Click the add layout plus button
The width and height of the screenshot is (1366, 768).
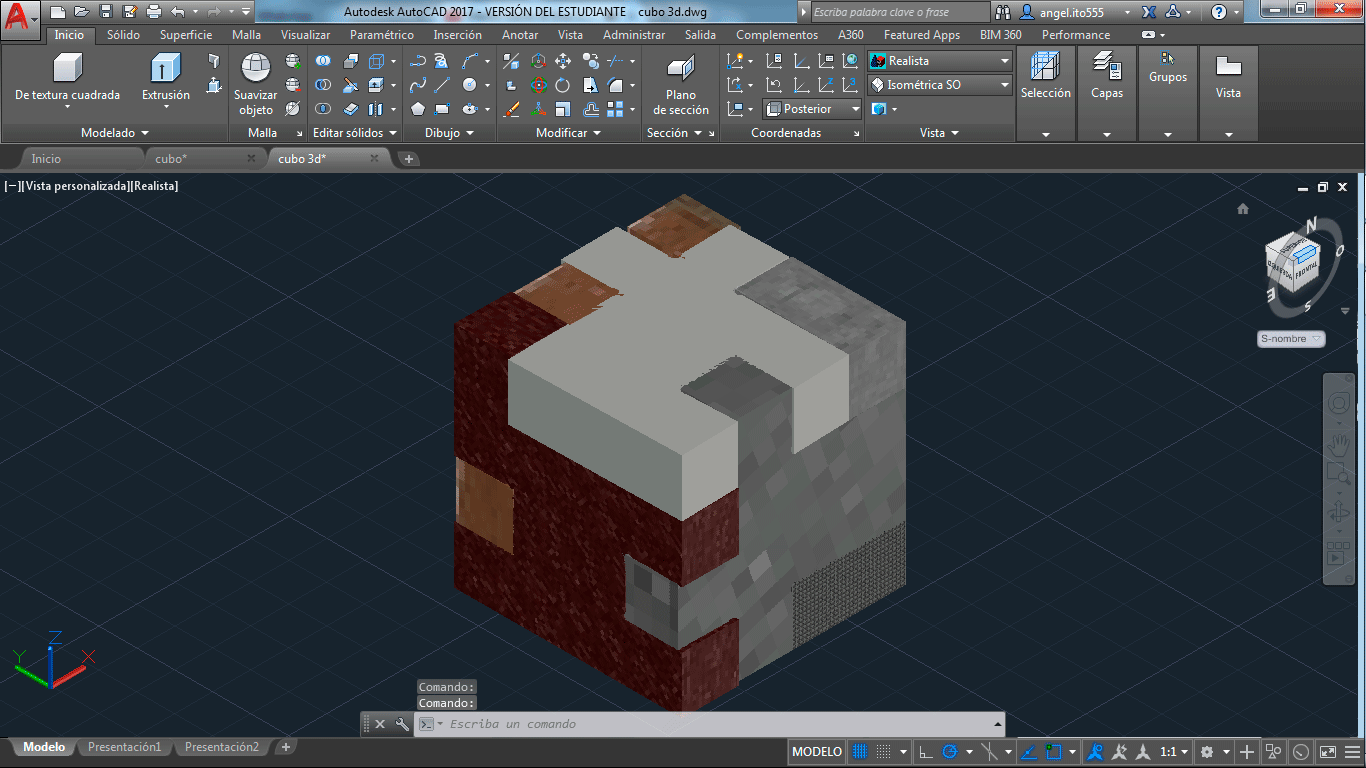(285, 747)
